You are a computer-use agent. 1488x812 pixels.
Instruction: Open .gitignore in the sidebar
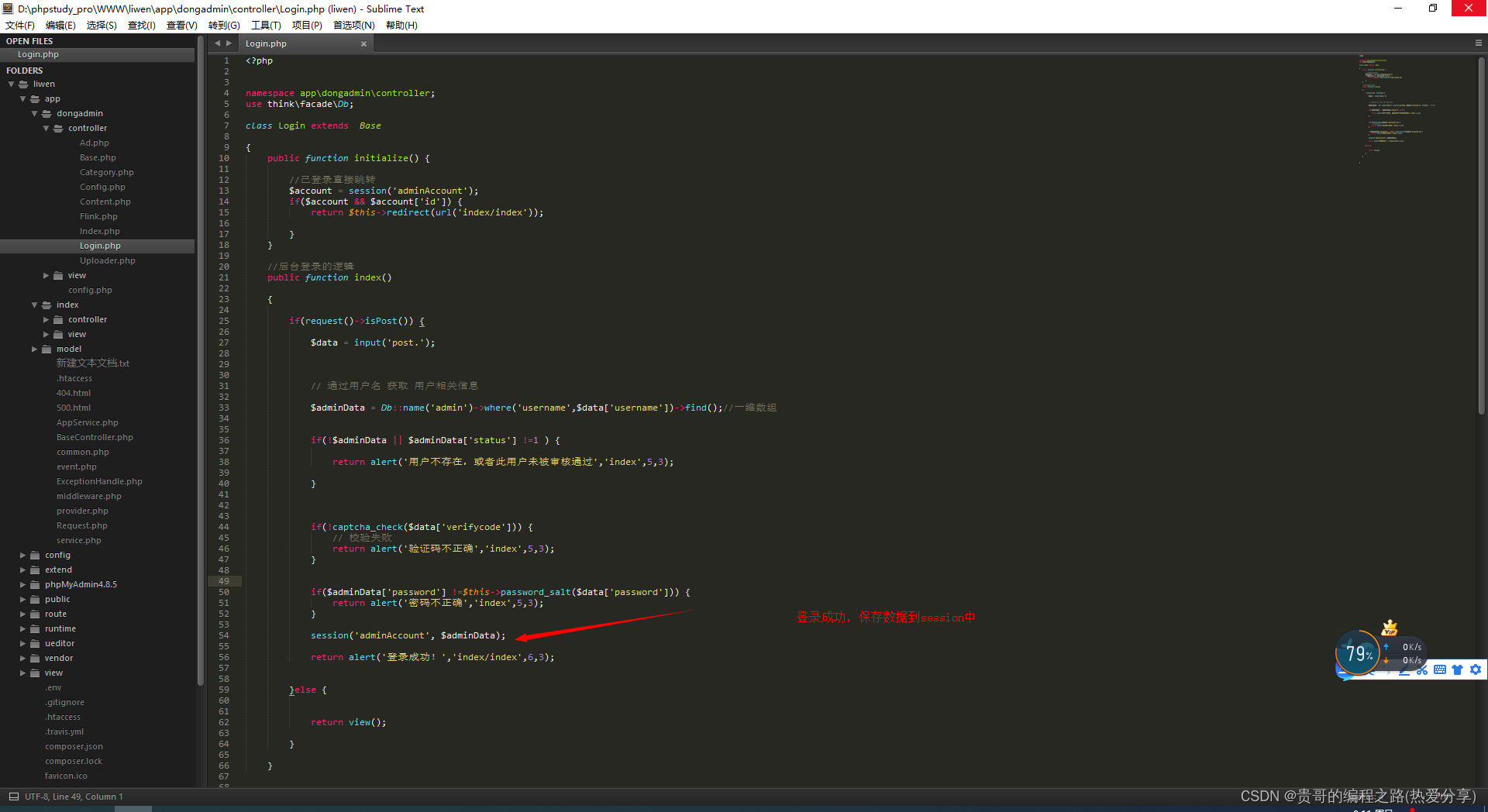(65, 703)
